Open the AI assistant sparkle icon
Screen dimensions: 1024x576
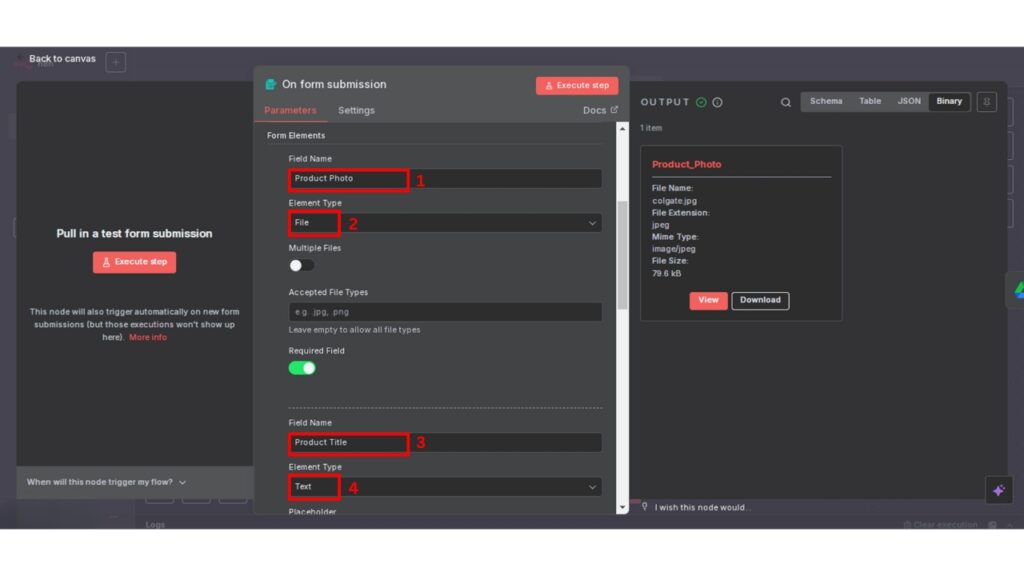tap(998, 490)
